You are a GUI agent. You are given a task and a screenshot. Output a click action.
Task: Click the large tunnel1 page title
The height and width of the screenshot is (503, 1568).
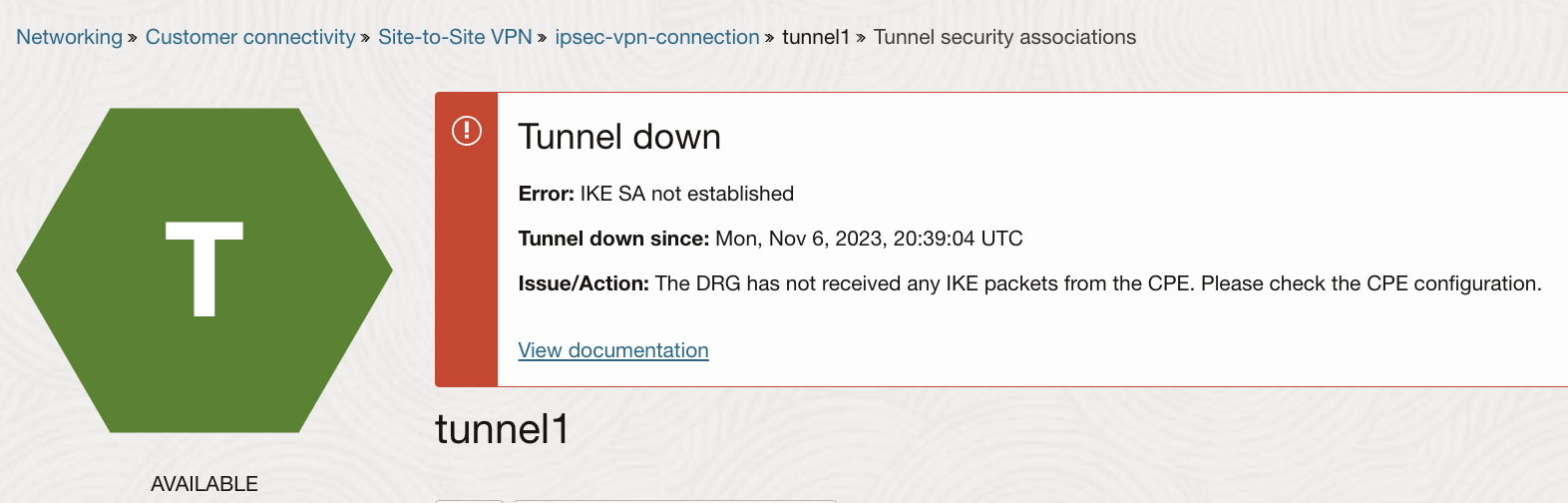click(502, 429)
